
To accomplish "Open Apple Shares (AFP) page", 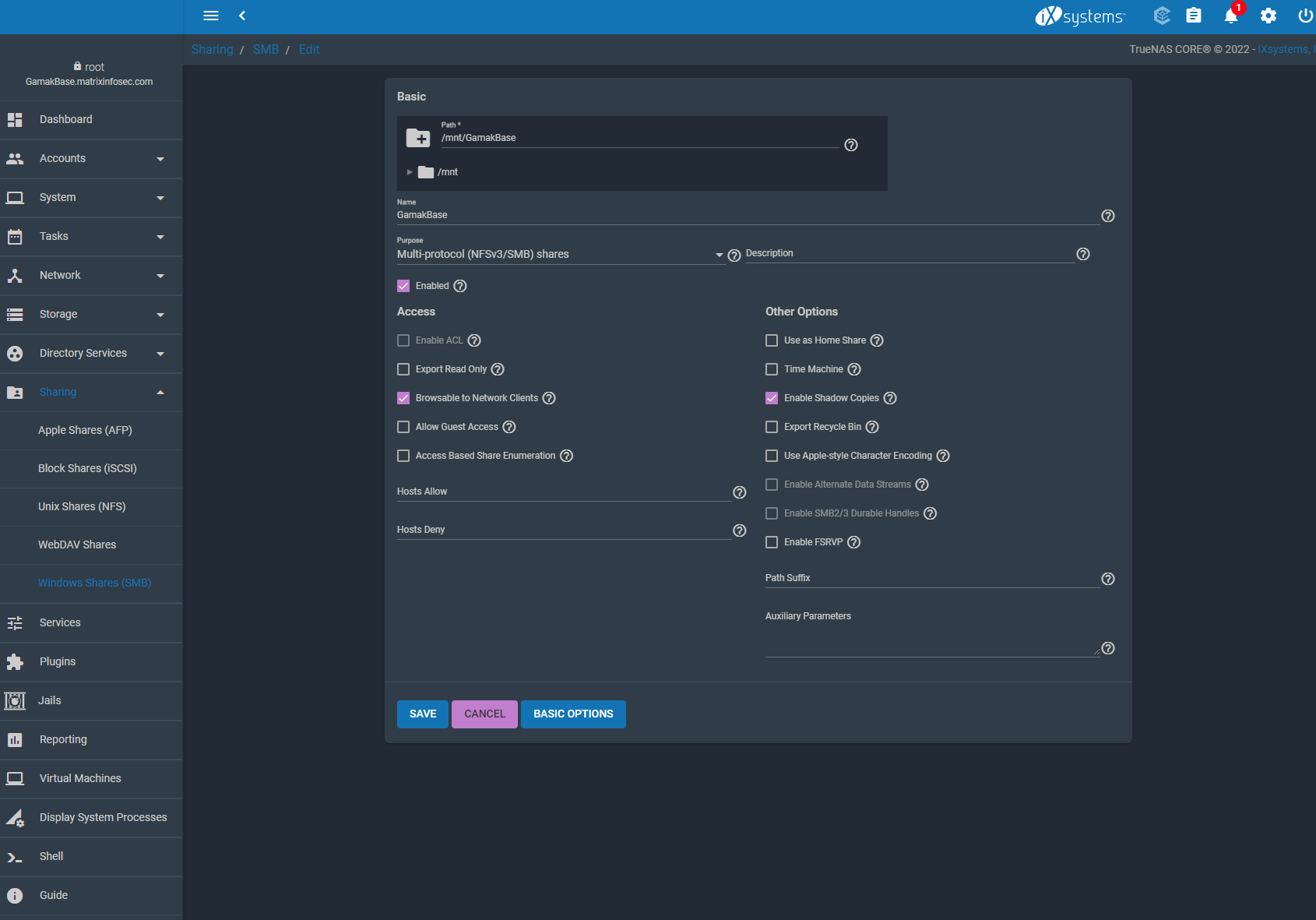I will [91, 431].
